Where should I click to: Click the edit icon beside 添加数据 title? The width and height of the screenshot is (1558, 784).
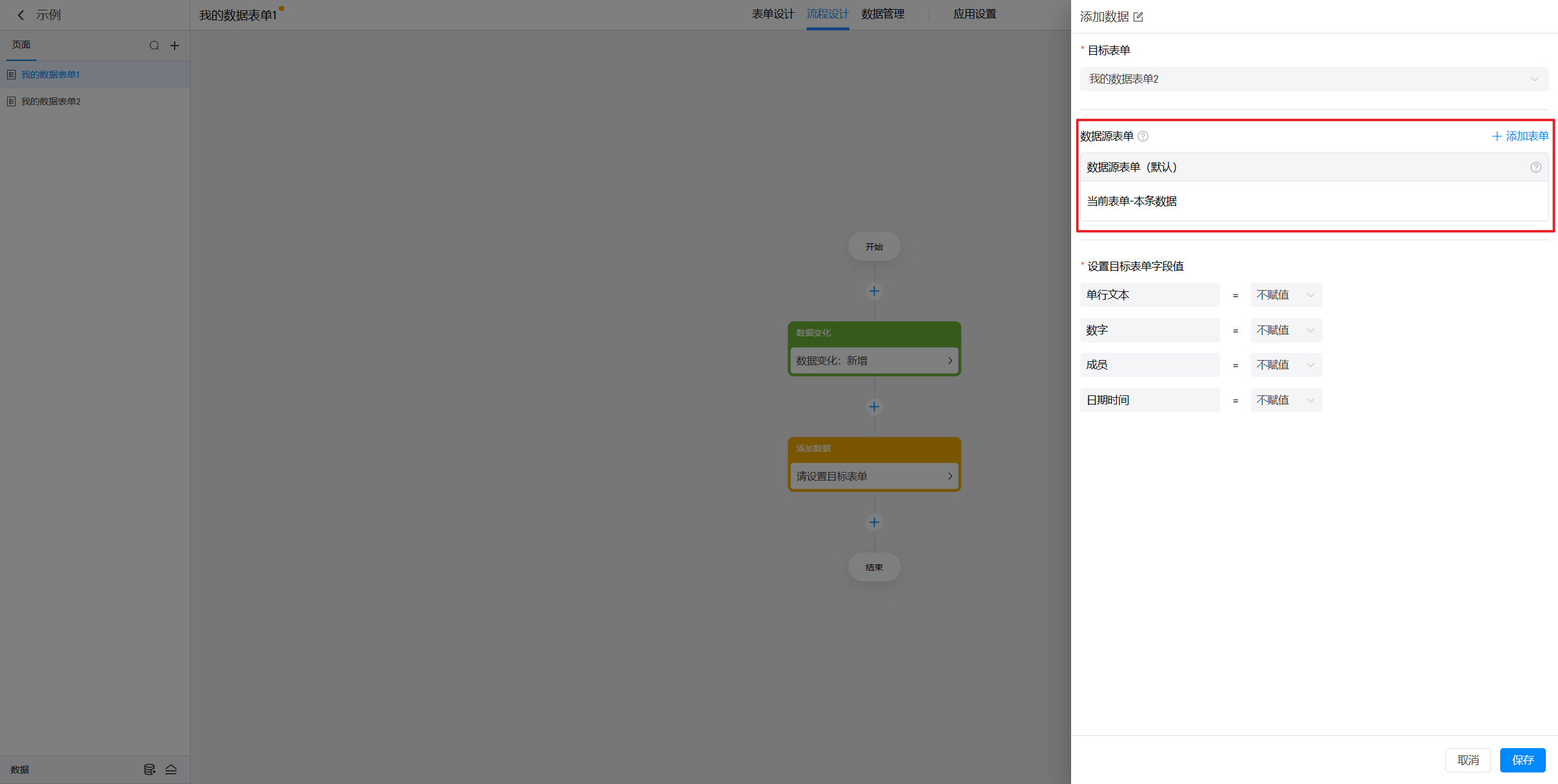click(1138, 17)
